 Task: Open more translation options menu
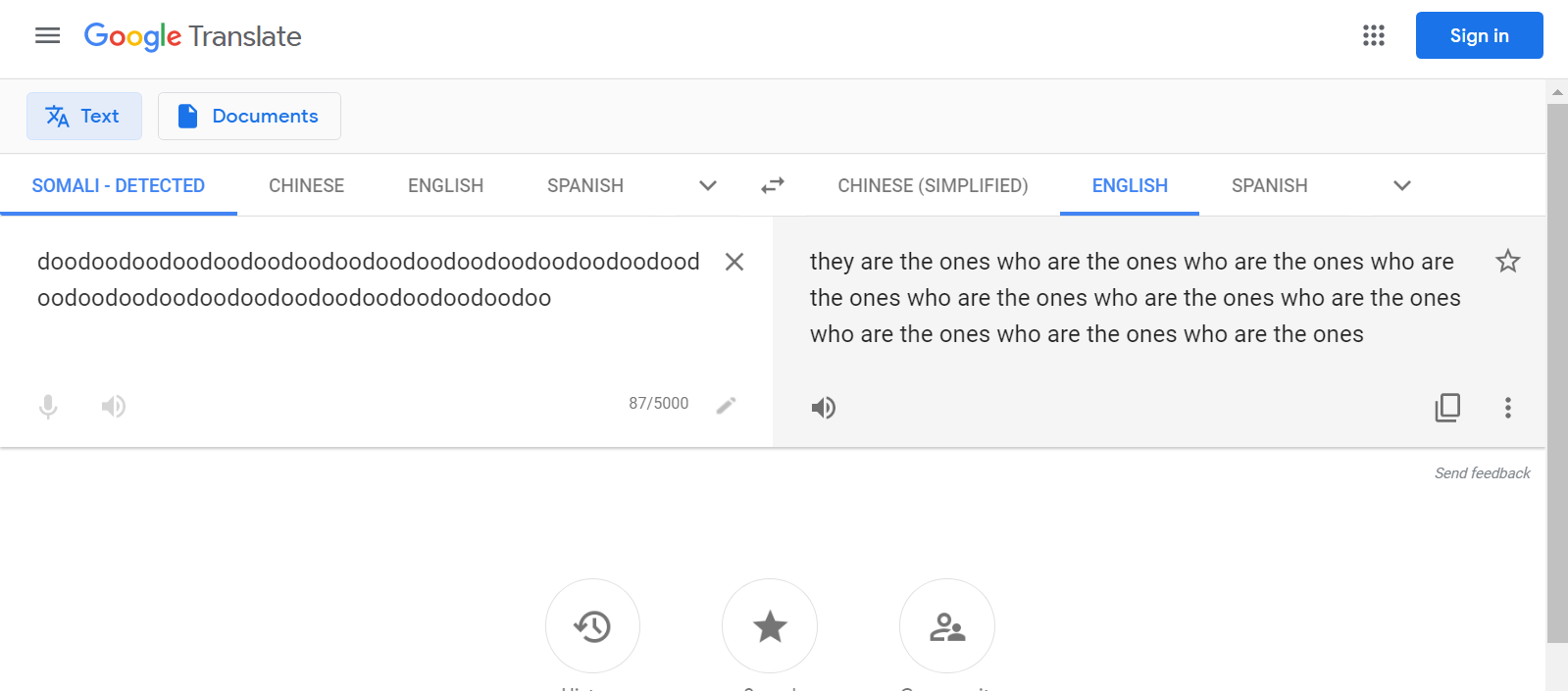pyautogui.click(x=1507, y=408)
